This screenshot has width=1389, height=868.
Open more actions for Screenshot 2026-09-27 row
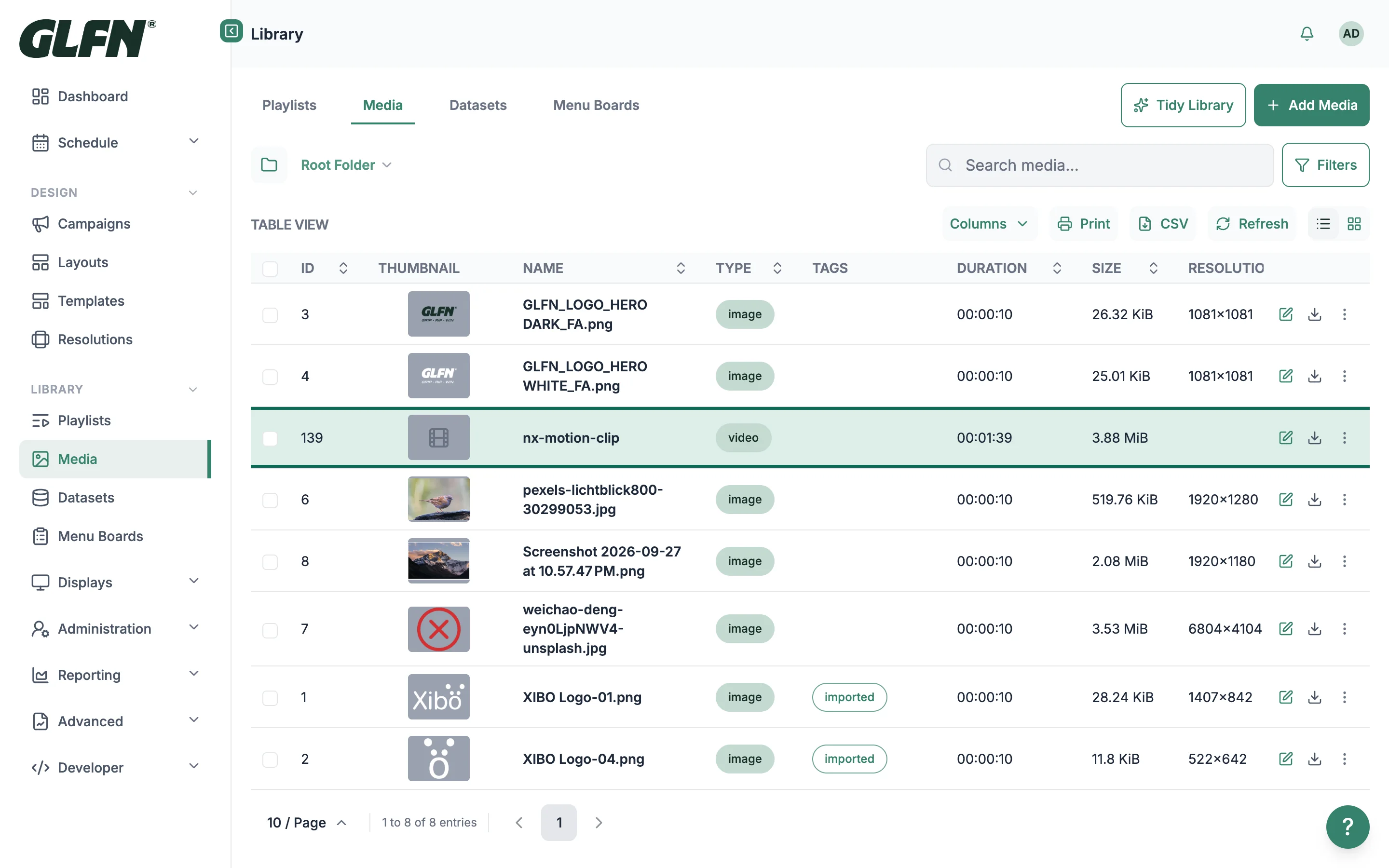(x=1344, y=561)
